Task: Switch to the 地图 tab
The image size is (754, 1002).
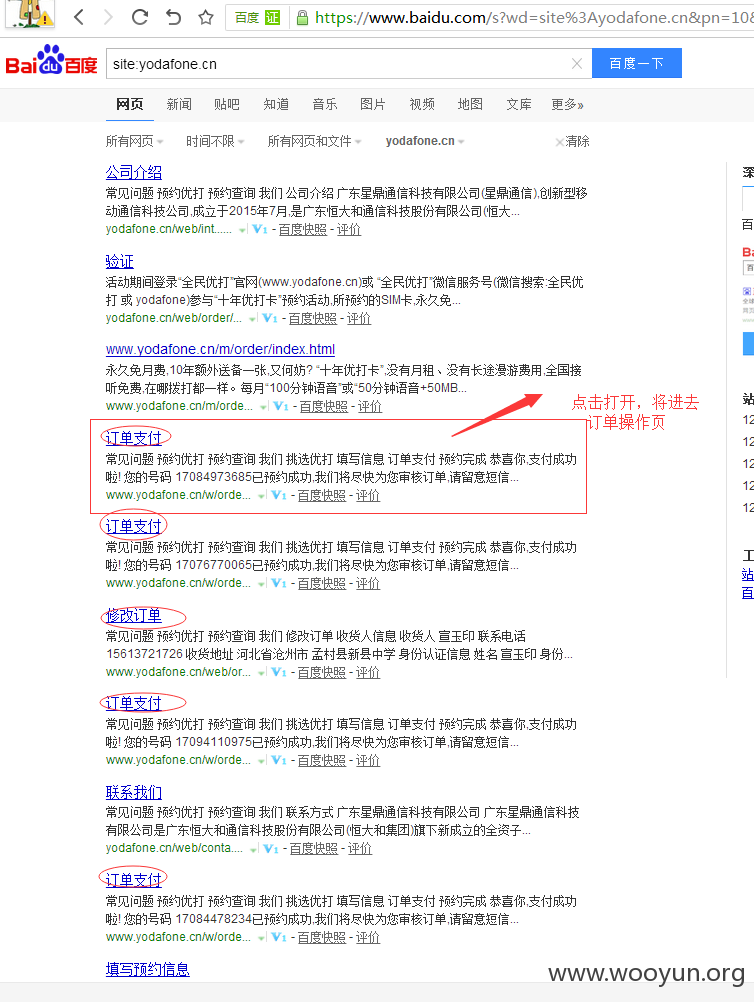Action: click(470, 104)
